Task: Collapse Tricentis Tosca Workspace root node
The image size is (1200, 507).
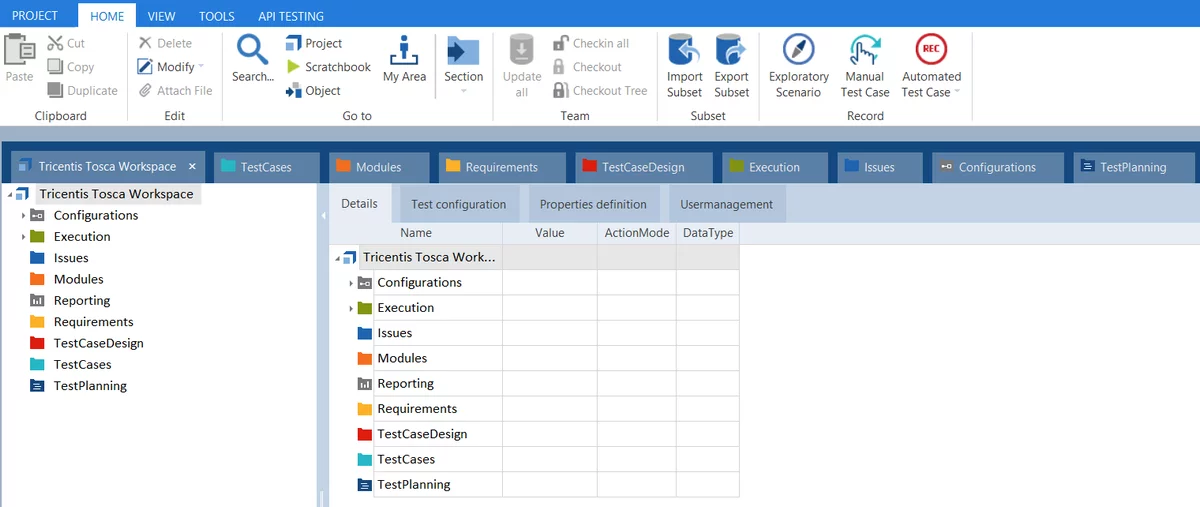Action: click(x=8, y=194)
